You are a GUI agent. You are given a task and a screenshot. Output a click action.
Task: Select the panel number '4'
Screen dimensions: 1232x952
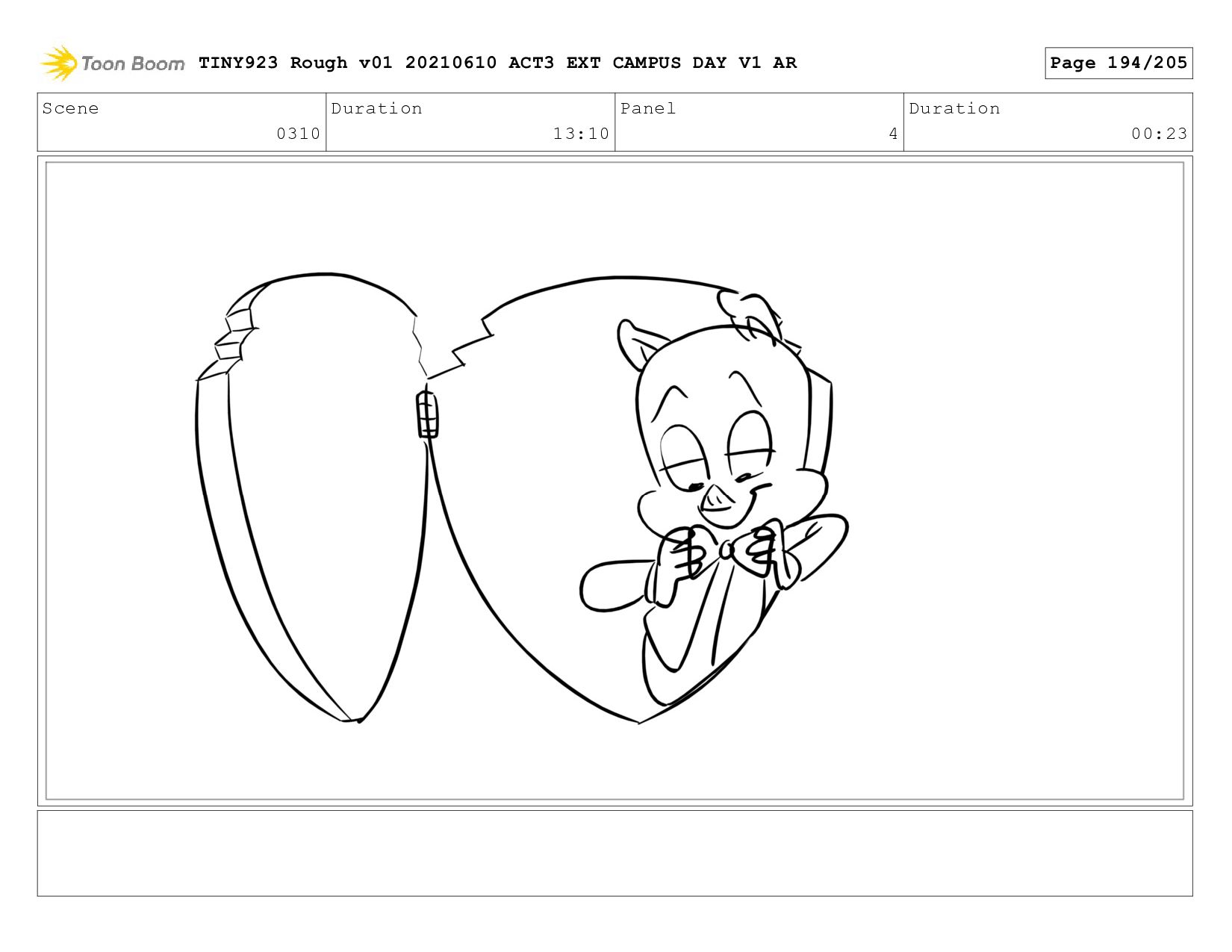click(x=893, y=134)
